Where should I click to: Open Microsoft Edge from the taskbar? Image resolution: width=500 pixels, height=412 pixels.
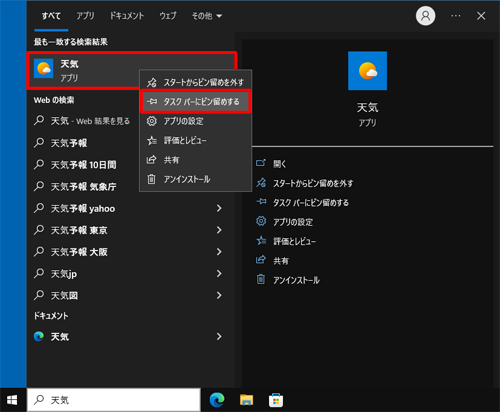click(x=217, y=400)
